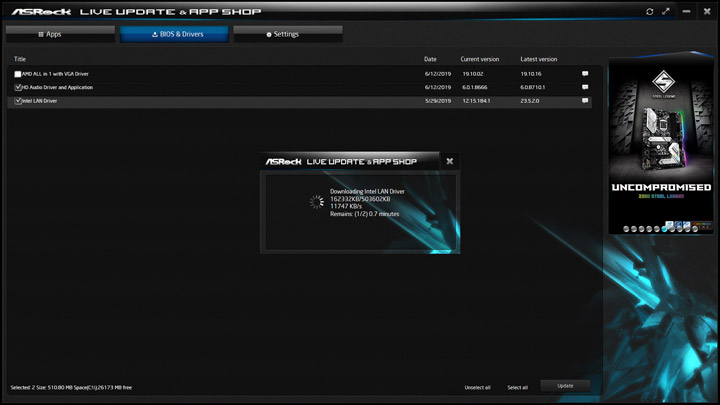Viewport: 720px width, 405px height.
Task: Select the HD Audio Driver and Application title
Action: 57,87
